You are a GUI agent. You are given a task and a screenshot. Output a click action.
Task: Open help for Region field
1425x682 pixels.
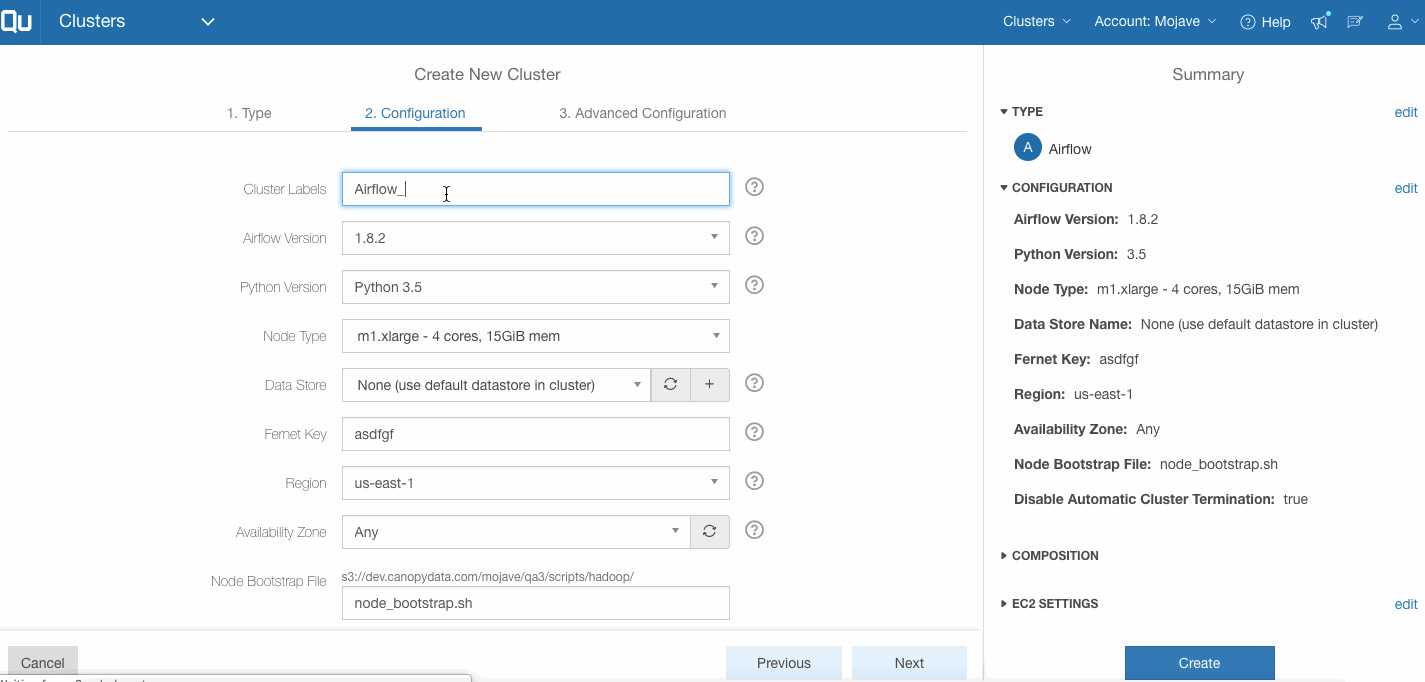[x=755, y=481]
